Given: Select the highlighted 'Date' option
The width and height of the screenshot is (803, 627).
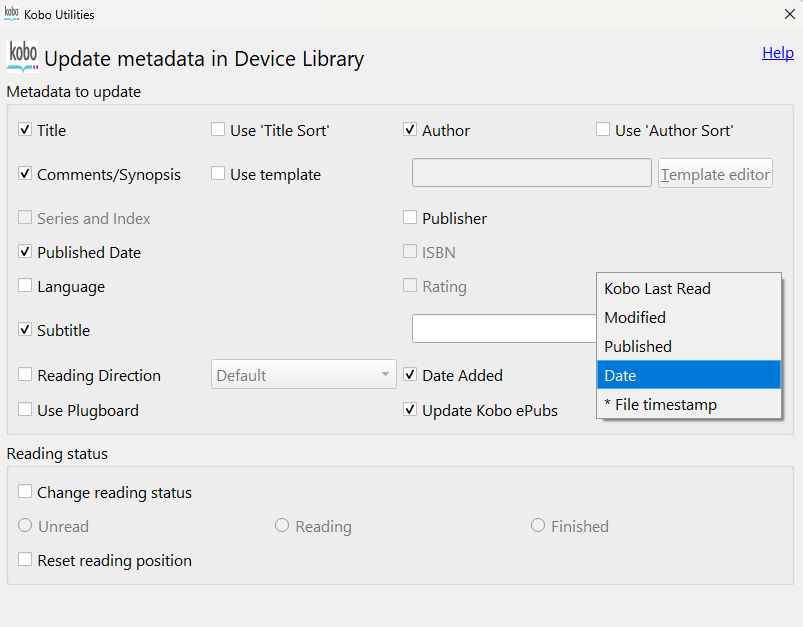Looking at the screenshot, I should click(620, 376).
